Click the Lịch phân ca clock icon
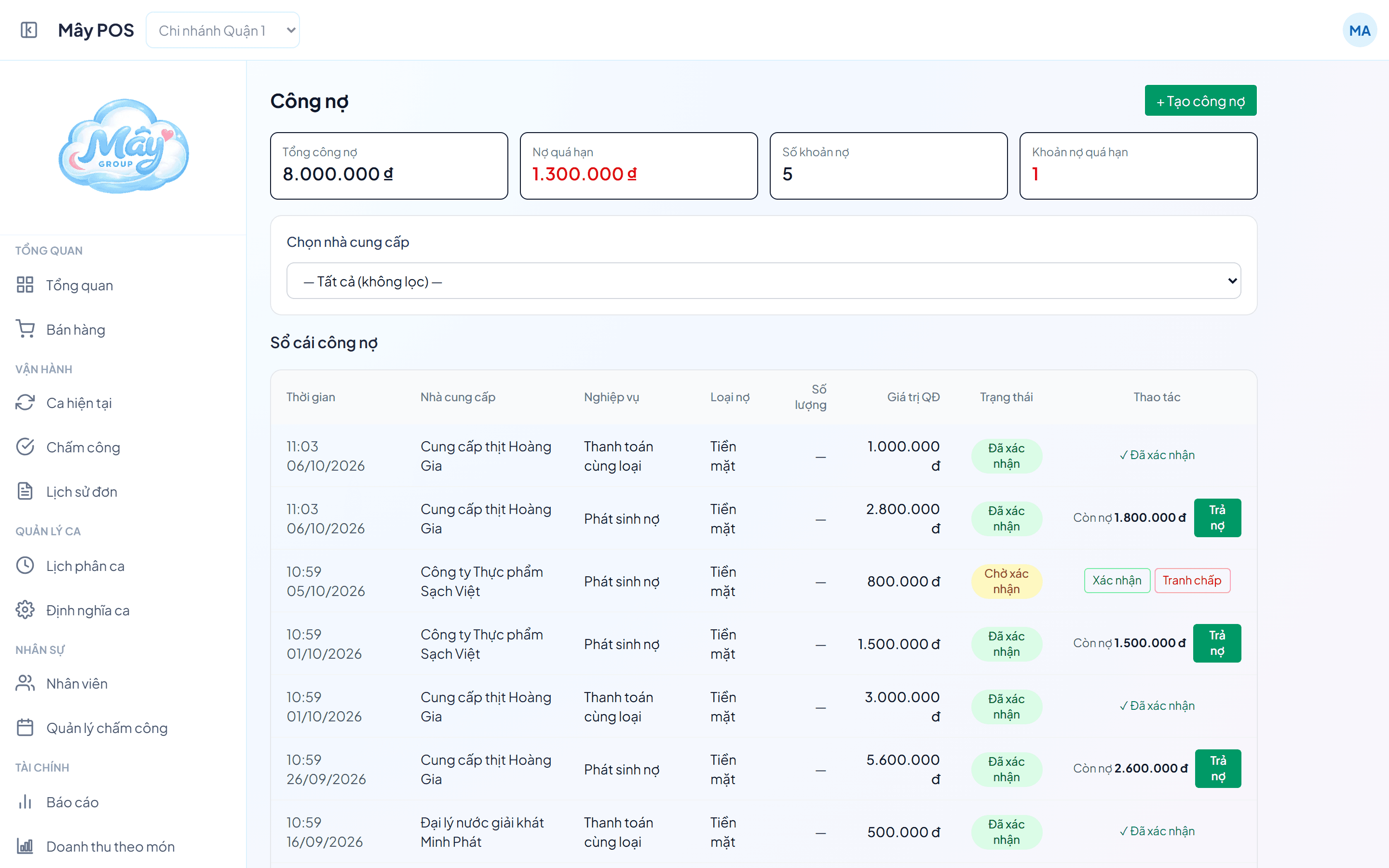This screenshot has height=868, width=1389. click(x=25, y=566)
